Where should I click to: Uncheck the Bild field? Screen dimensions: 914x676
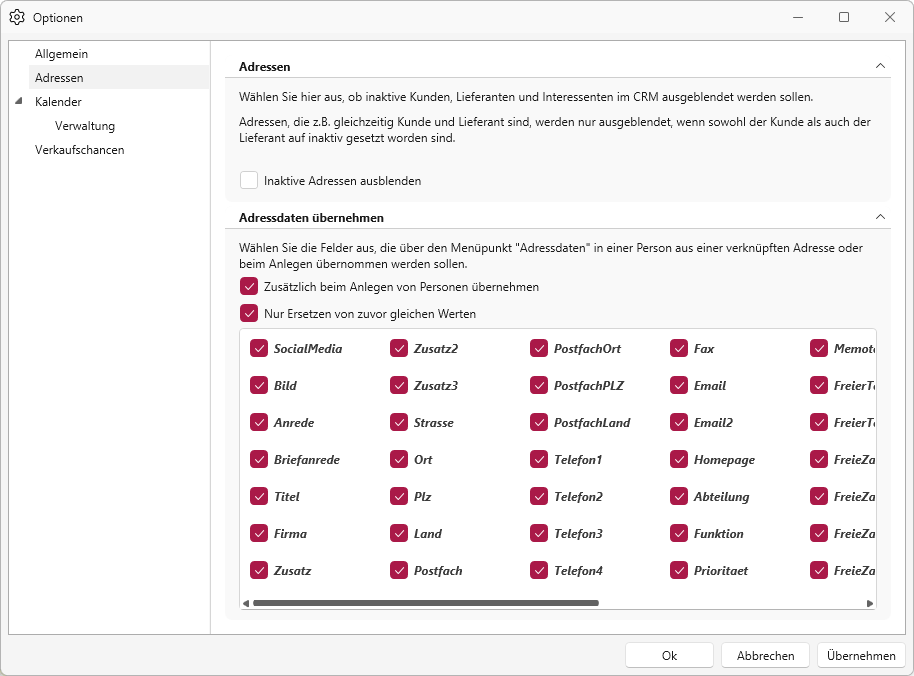[x=259, y=385]
